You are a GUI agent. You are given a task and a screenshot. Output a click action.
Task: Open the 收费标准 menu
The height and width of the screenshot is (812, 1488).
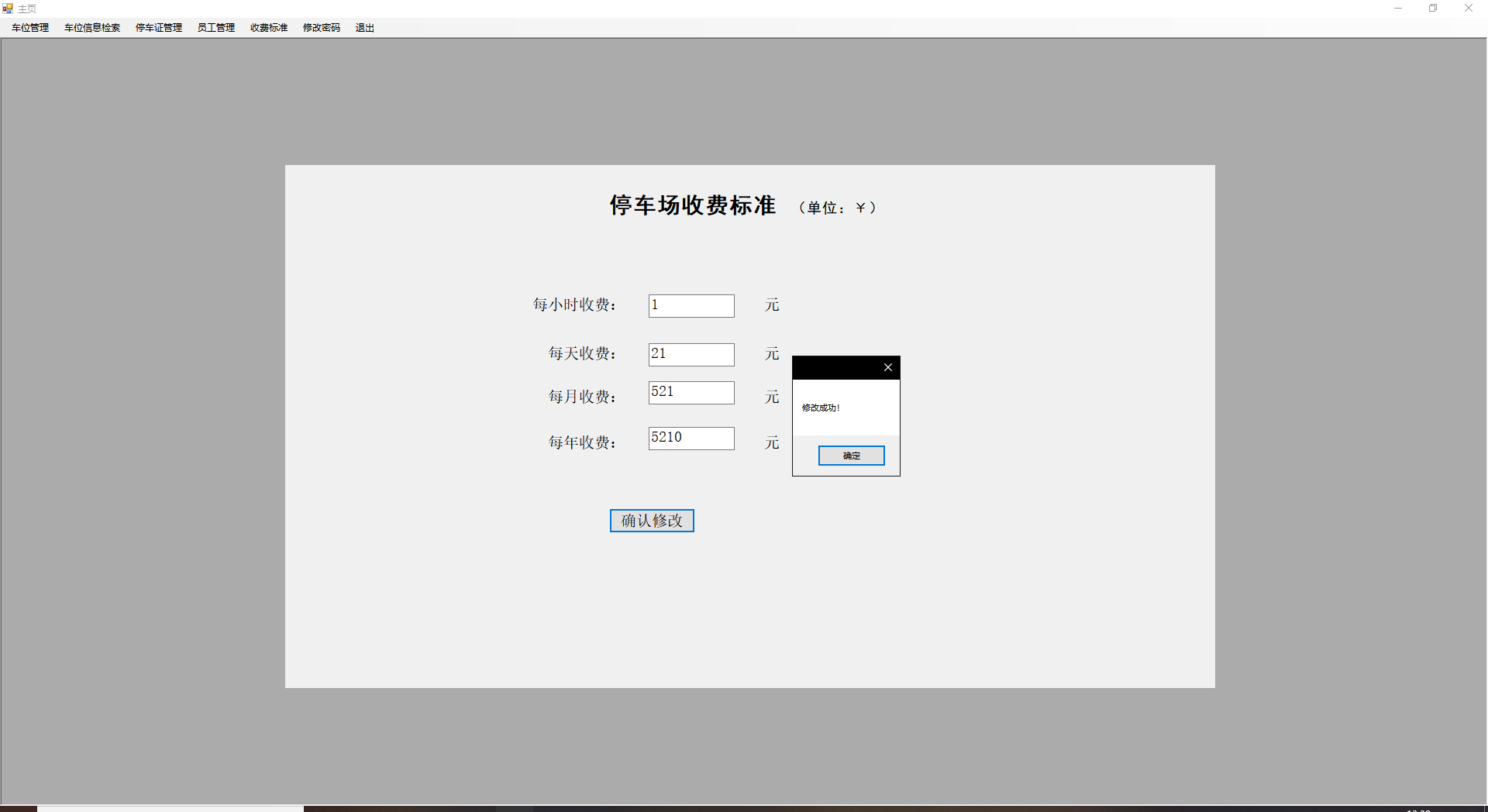pyautogui.click(x=269, y=28)
